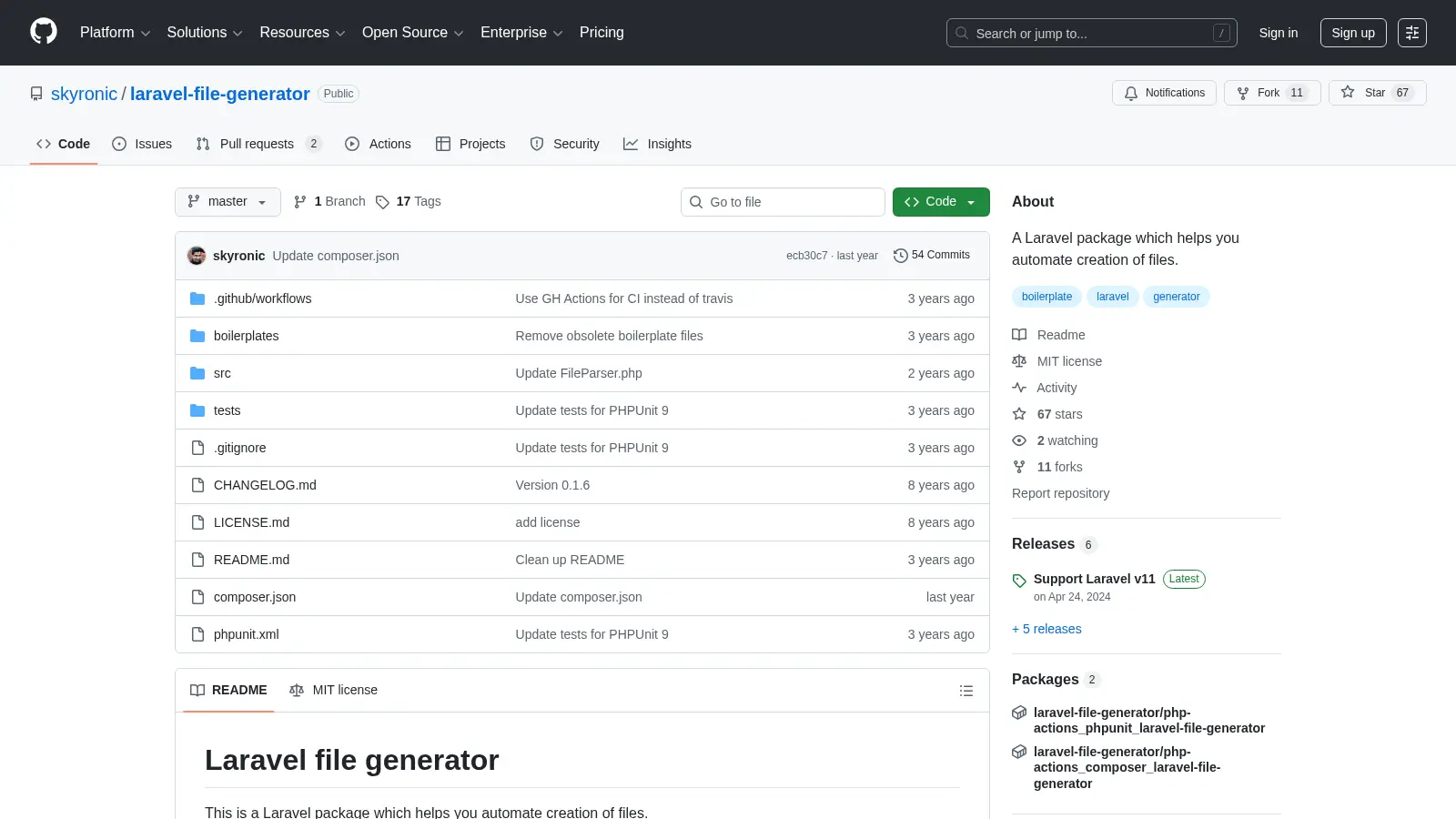Switch to the Actions tab

pos(378,144)
